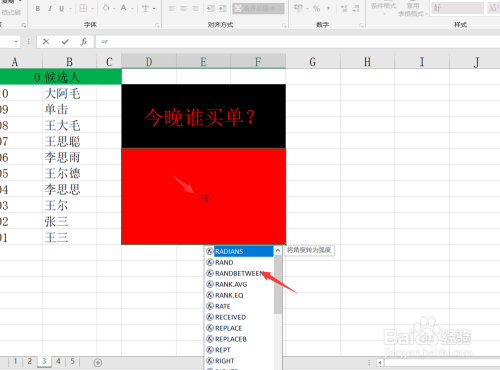The image size is (500, 370).
Task: Select column D header
Action: 149,62
